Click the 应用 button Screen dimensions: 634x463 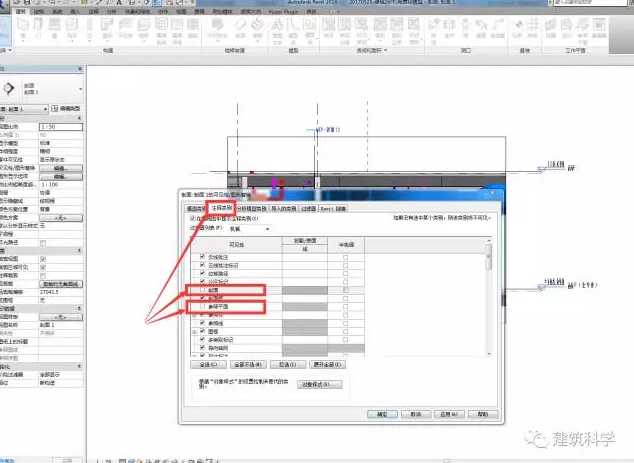click(x=449, y=414)
